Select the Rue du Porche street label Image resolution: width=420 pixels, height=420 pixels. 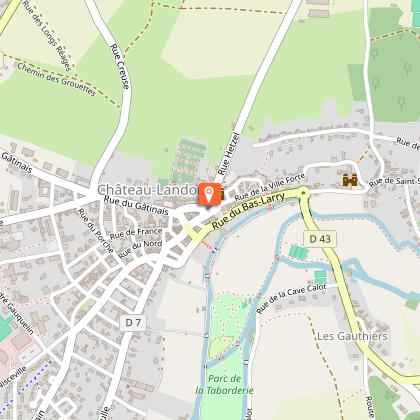pos(96,231)
